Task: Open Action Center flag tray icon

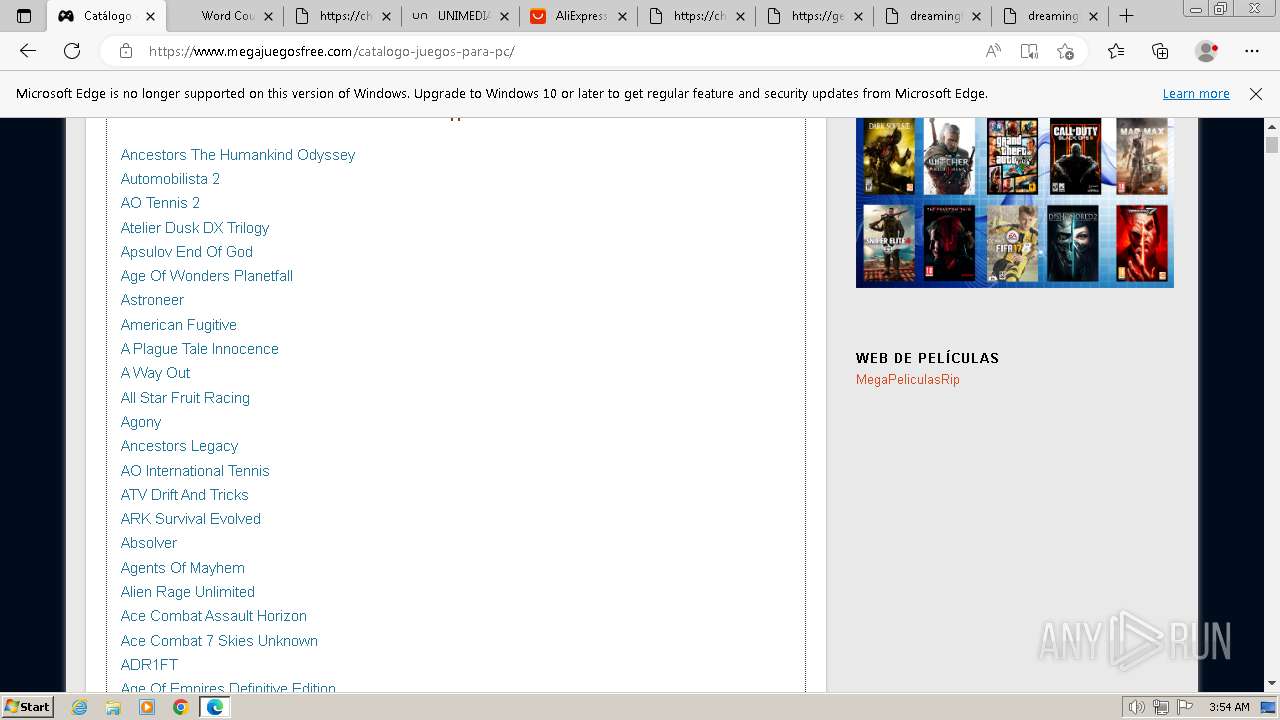Action: [x=1183, y=707]
